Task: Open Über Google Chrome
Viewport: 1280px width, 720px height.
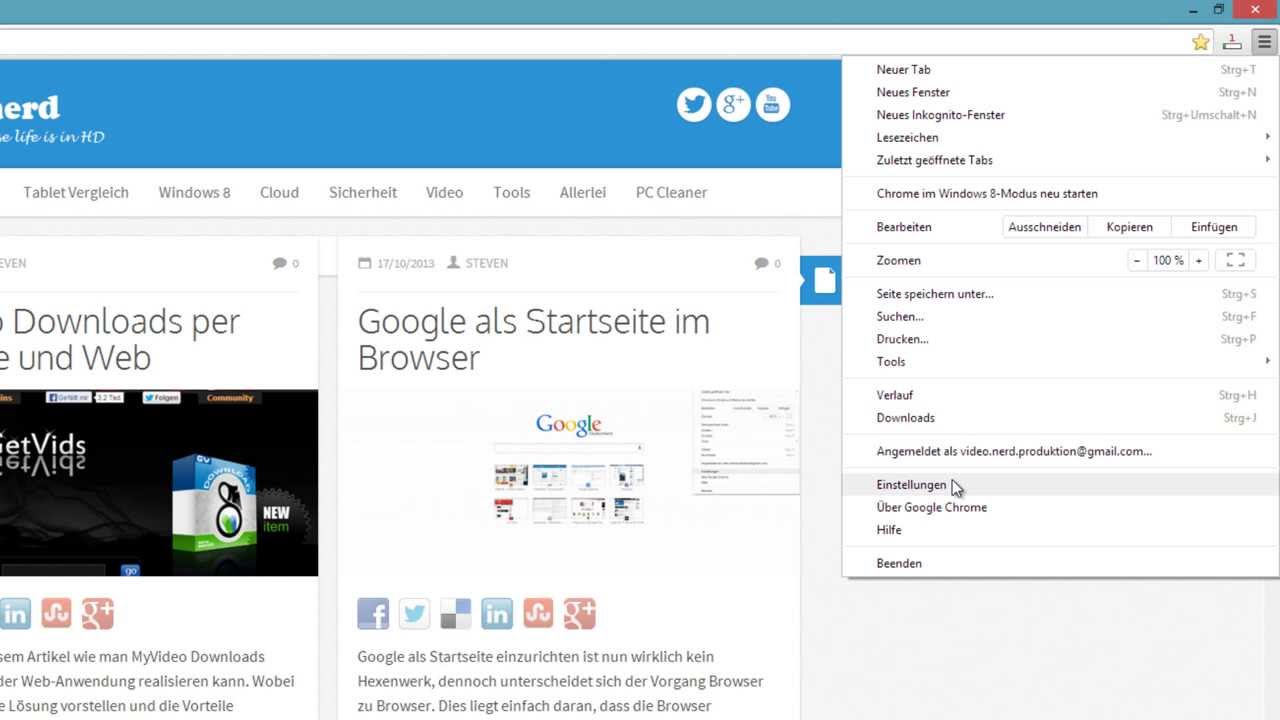Action: (1061, 507)
